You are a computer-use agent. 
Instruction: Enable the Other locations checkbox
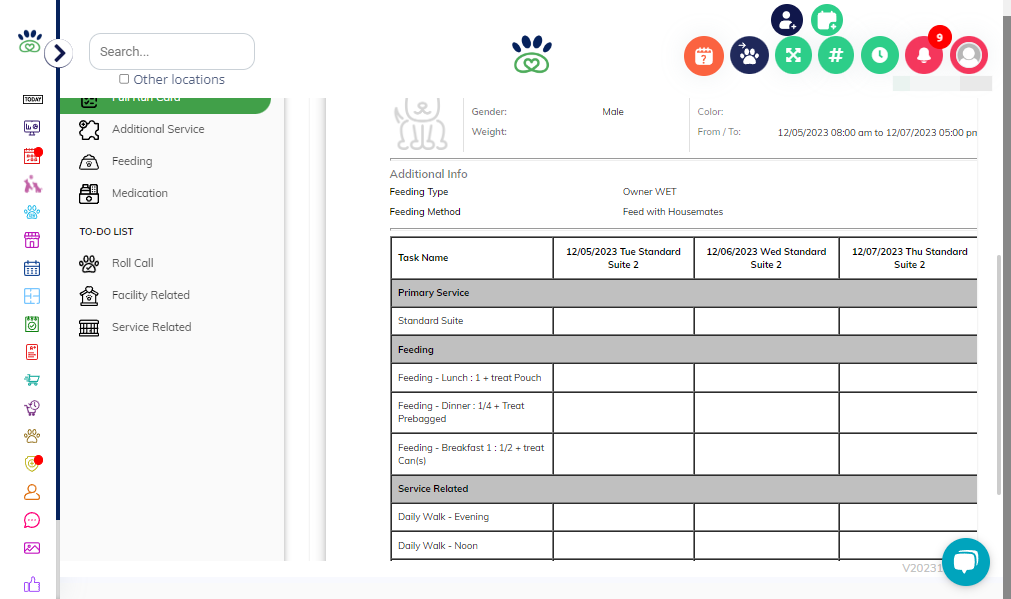pyautogui.click(x=124, y=79)
